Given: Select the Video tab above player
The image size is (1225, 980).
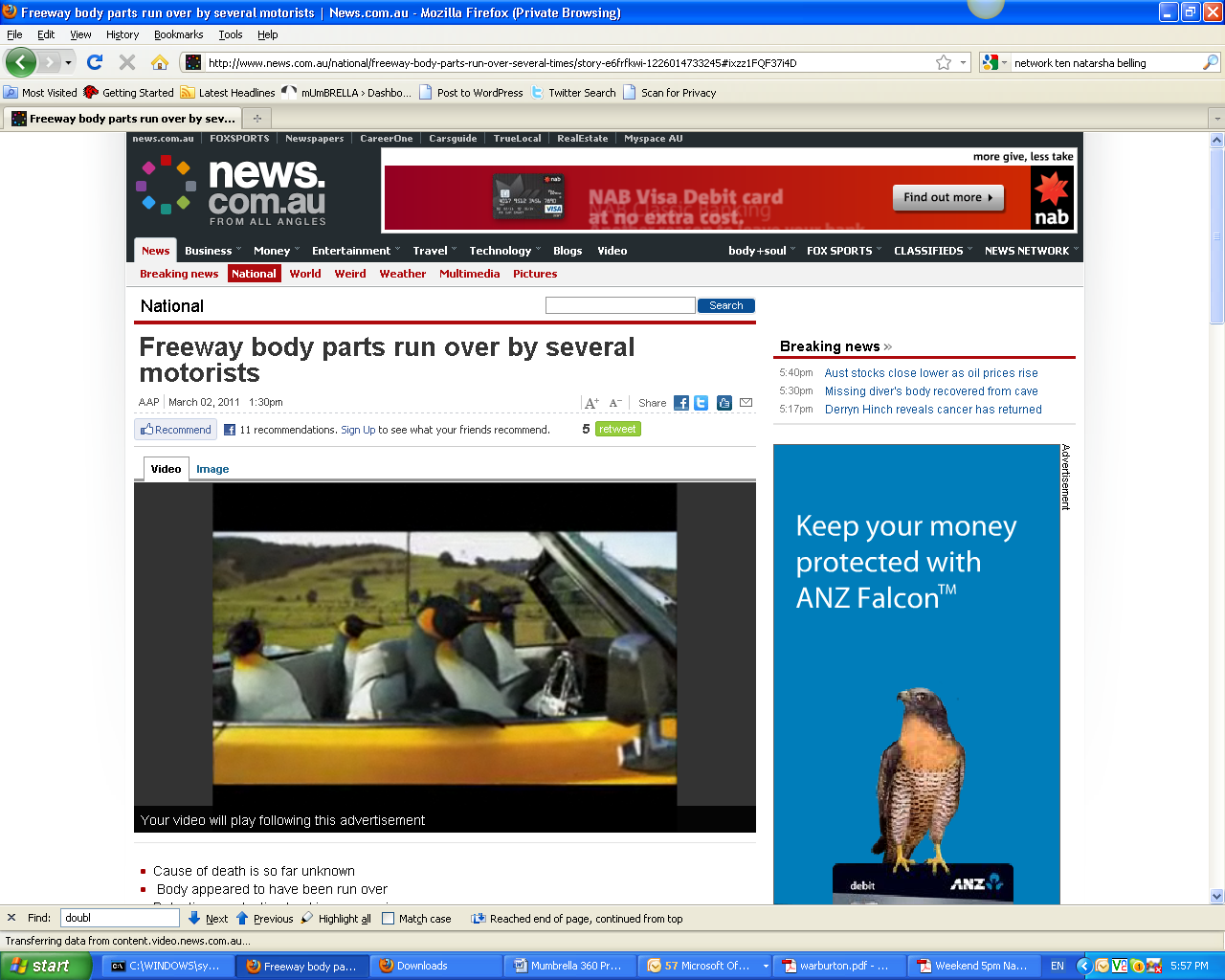Looking at the screenshot, I should pyautogui.click(x=166, y=469).
